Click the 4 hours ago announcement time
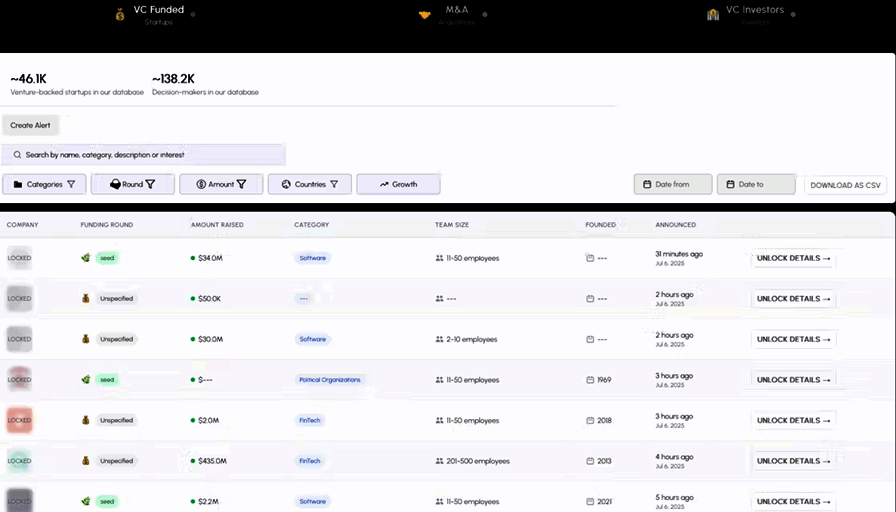The image size is (896, 512). pos(674,457)
